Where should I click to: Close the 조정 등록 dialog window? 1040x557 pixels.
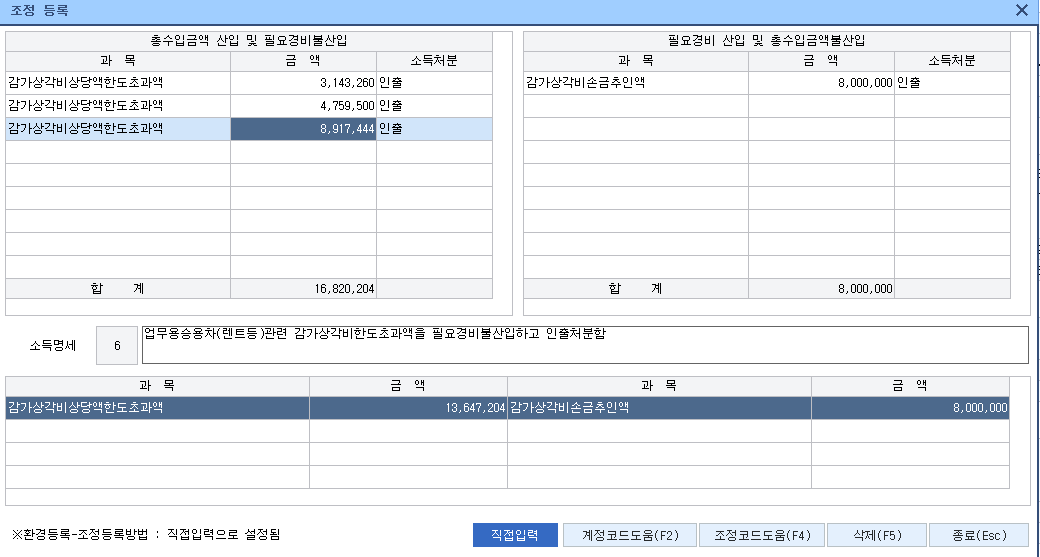tap(1021, 10)
